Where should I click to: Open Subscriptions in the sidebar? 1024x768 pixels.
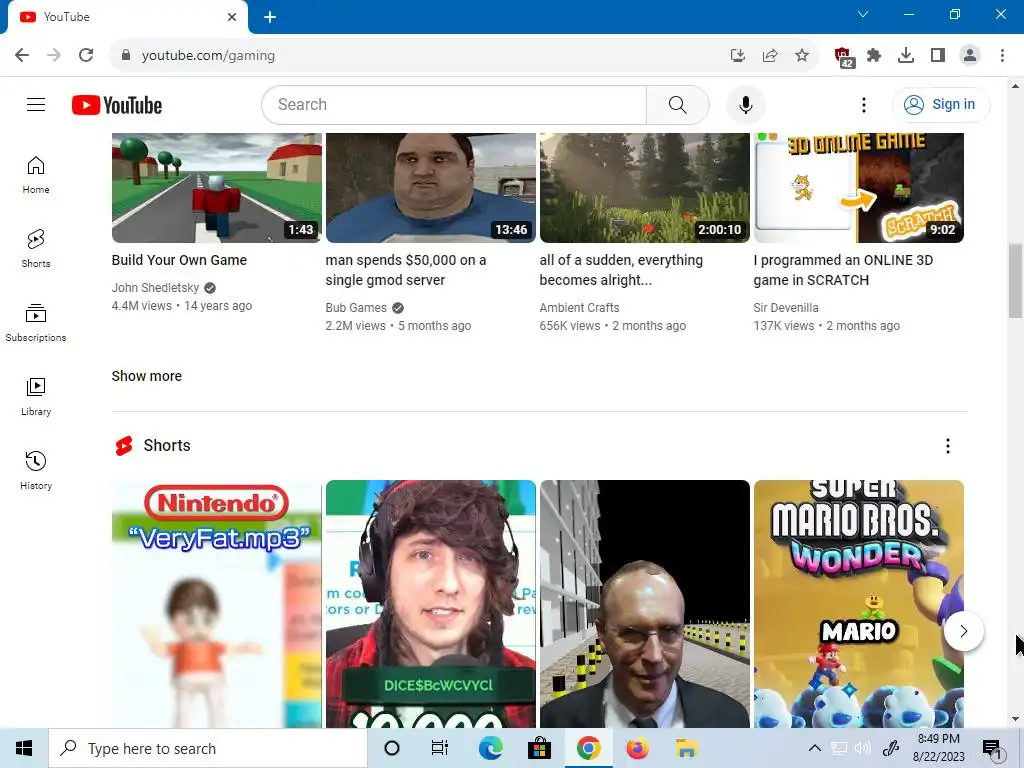(x=36, y=323)
